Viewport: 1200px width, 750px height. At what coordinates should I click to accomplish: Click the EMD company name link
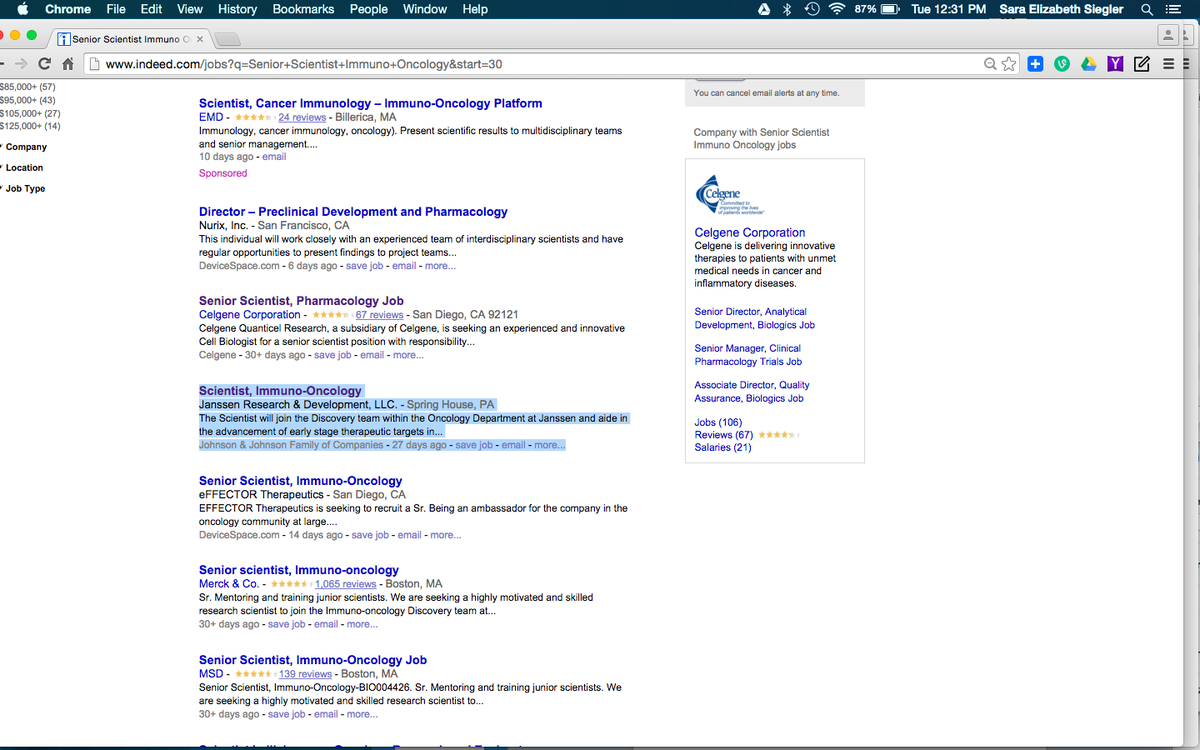211,117
